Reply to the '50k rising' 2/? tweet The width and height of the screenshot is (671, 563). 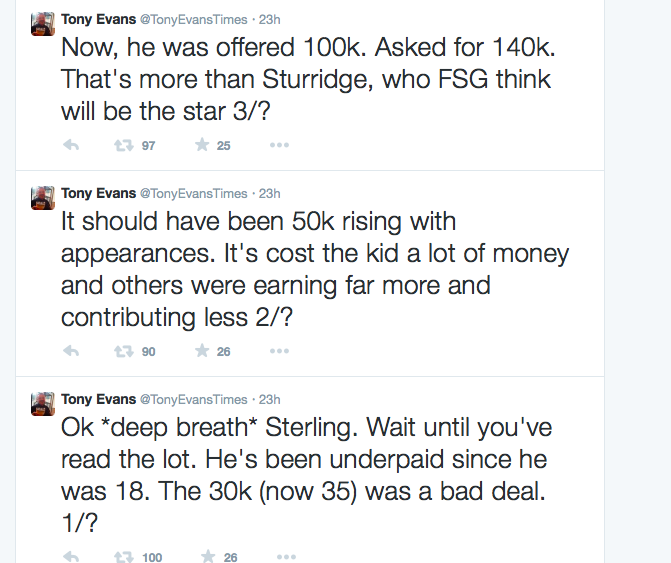point(71,351)
